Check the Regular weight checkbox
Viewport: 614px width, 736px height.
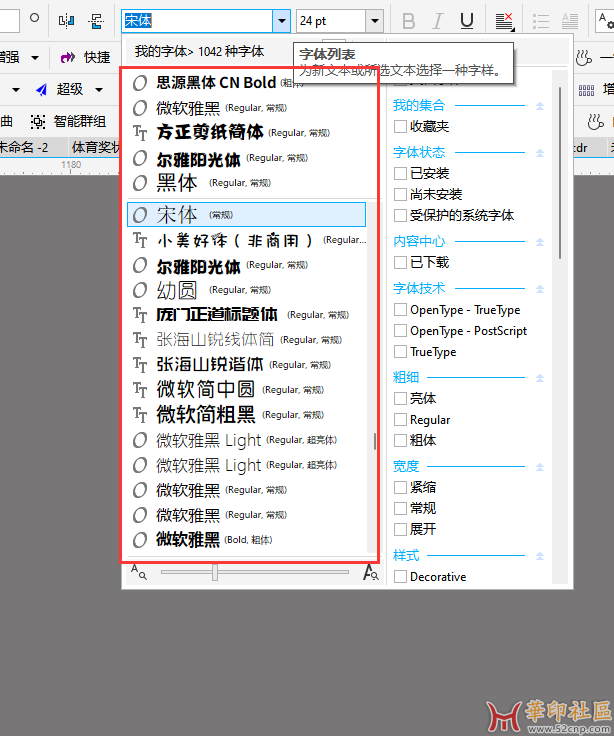400,419
